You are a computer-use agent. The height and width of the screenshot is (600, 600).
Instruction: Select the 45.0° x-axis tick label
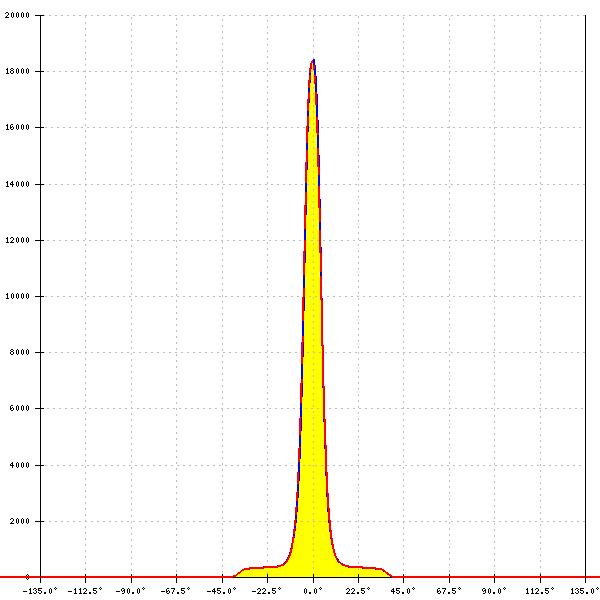403,590
